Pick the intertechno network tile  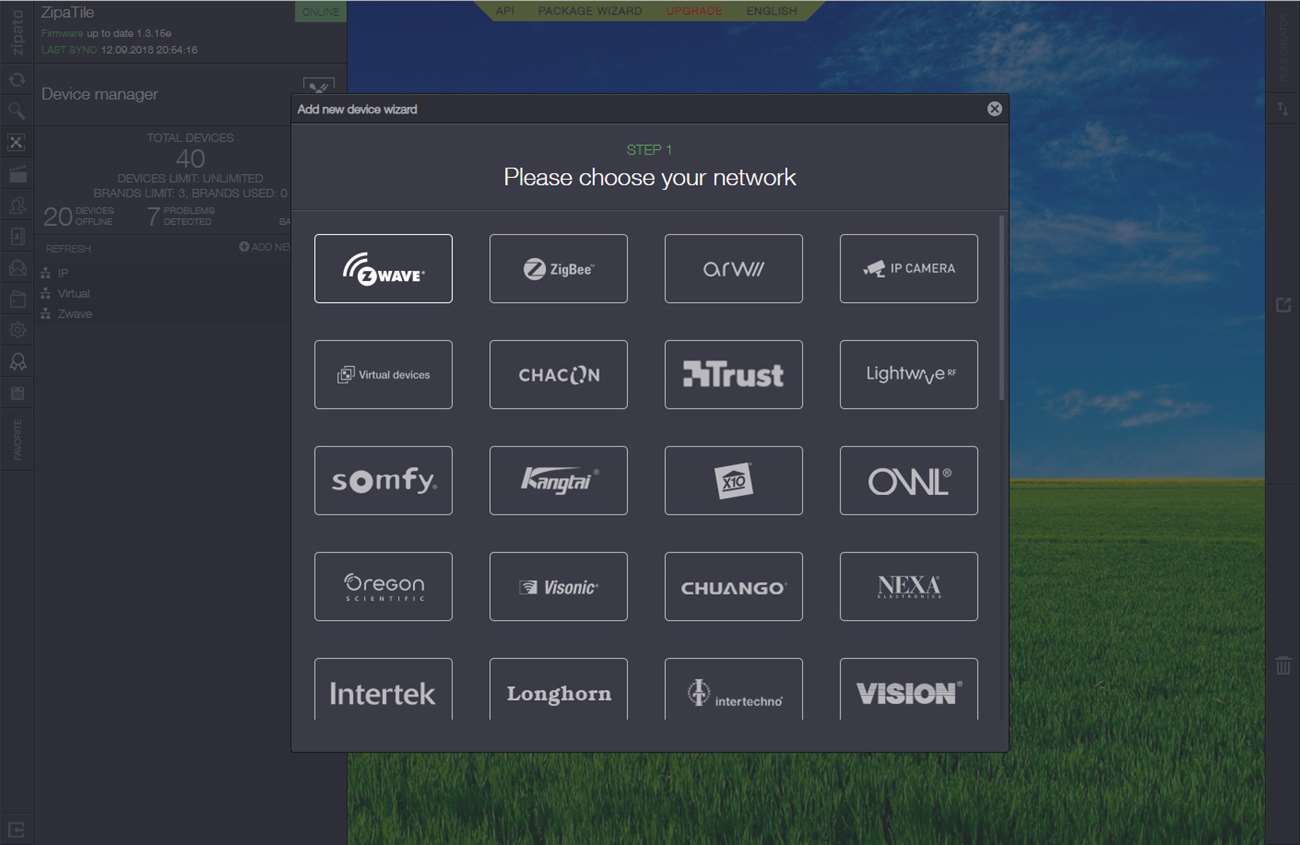733,689
